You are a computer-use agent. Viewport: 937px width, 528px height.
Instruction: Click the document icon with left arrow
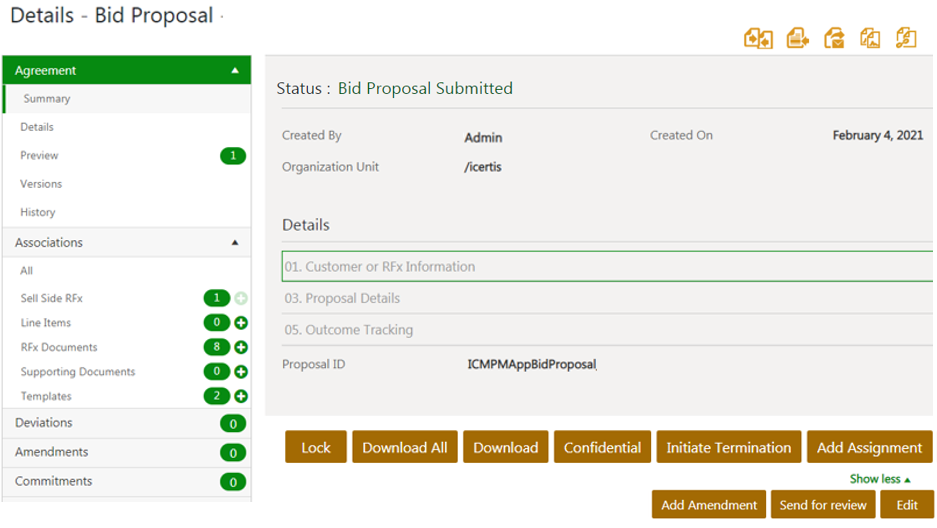click(x=797, y=38)
